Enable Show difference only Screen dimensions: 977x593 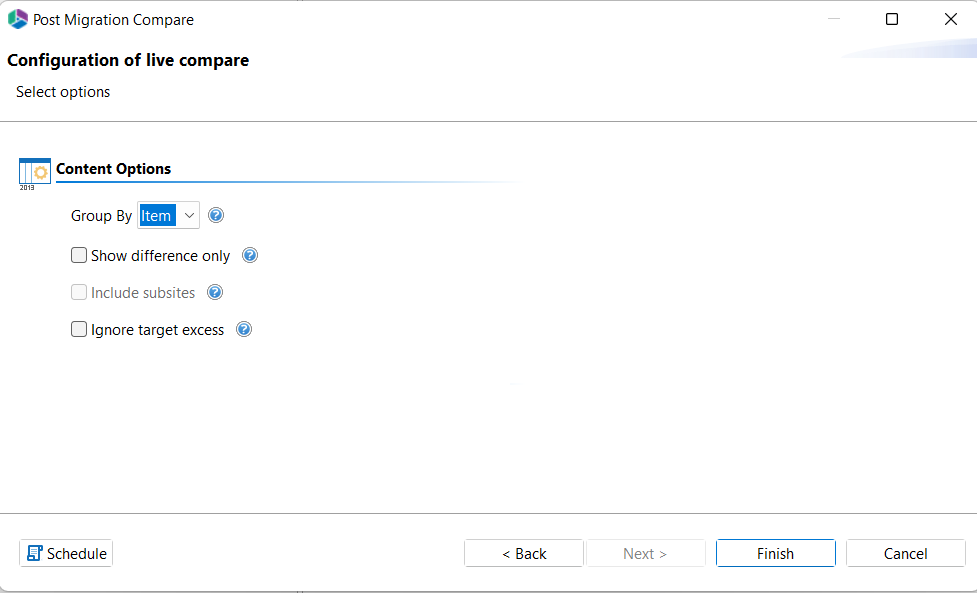click(79, 255)
